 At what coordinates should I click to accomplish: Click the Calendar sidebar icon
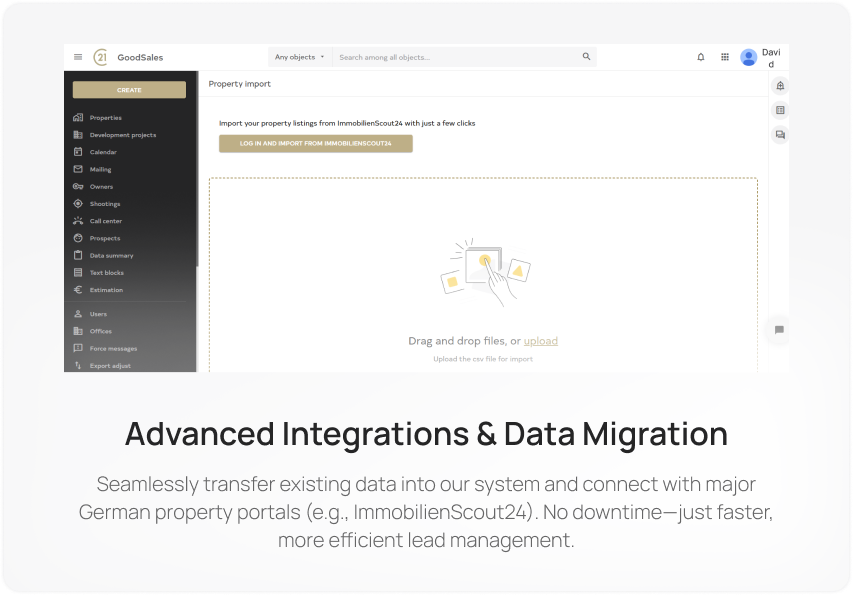click(78, 152)
